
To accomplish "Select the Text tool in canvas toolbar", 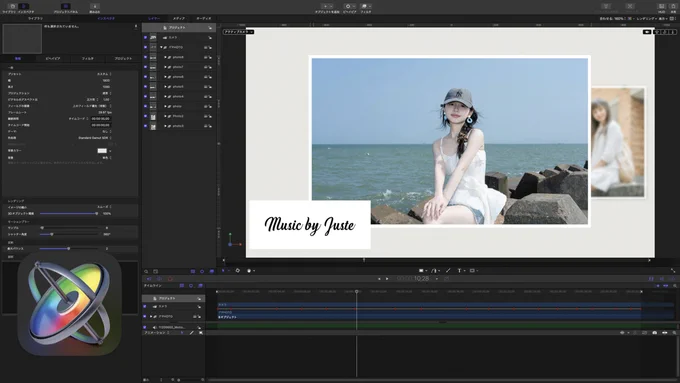I will coord(460,271).
